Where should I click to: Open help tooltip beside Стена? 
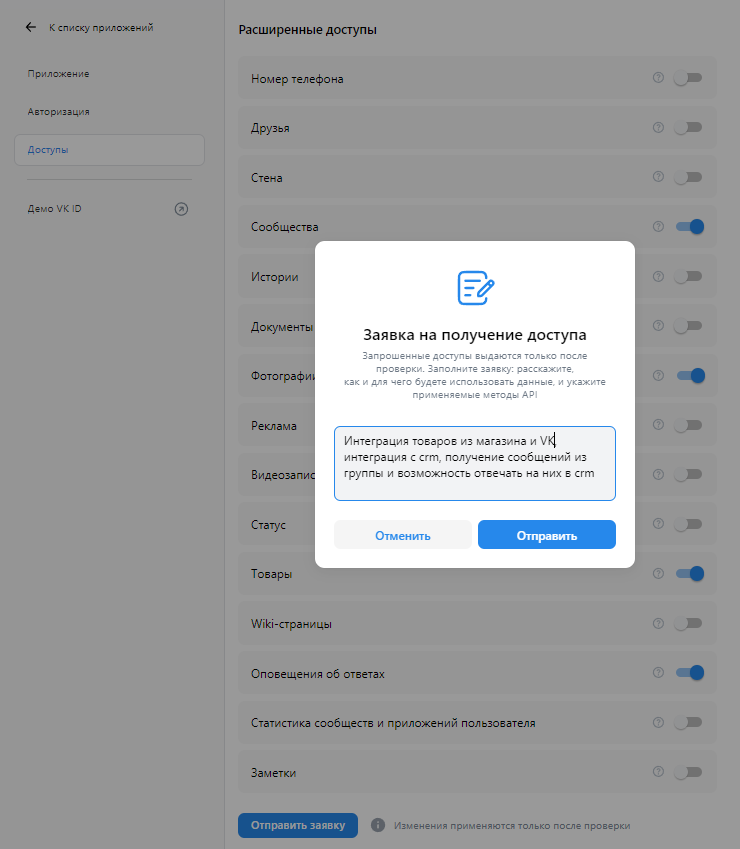click(x=658, y=177)
